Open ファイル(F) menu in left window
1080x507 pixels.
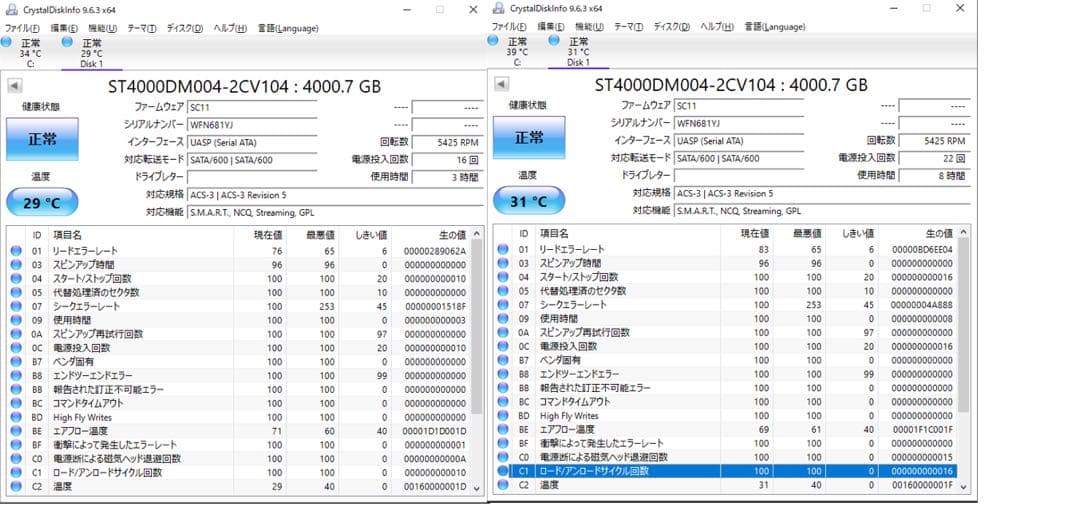coord(22,28)
